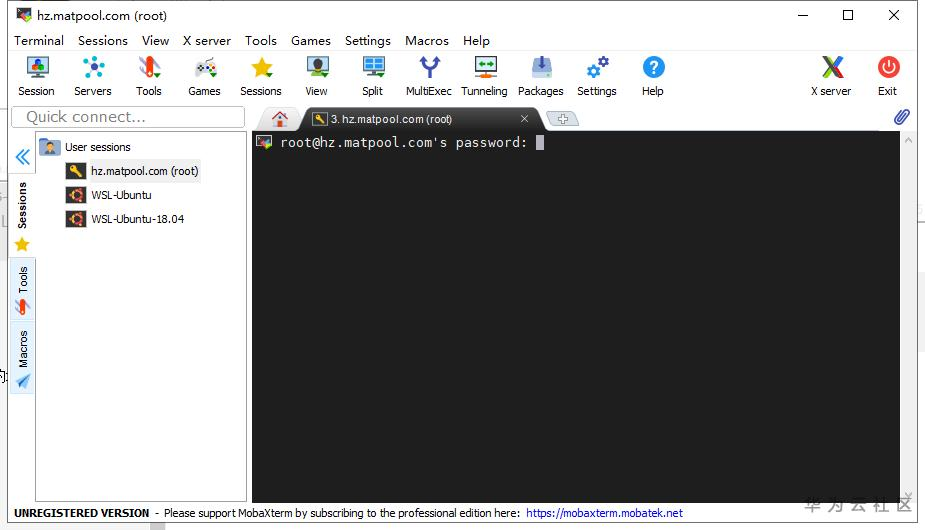Open the Packages toolbar icon
The height and width of the screenshot is (530, 925).
click(541, 77)
